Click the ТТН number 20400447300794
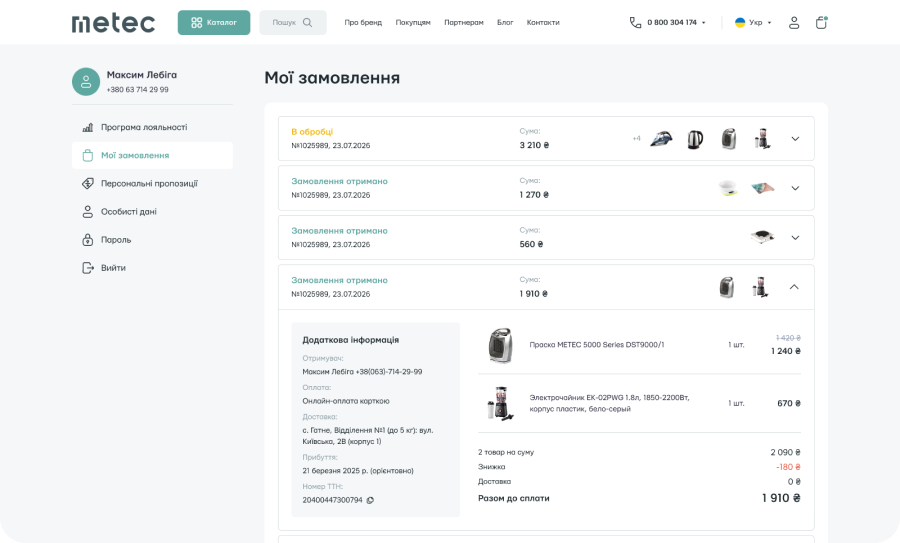Viewport: 900px width, 543px height. point(332,500)
